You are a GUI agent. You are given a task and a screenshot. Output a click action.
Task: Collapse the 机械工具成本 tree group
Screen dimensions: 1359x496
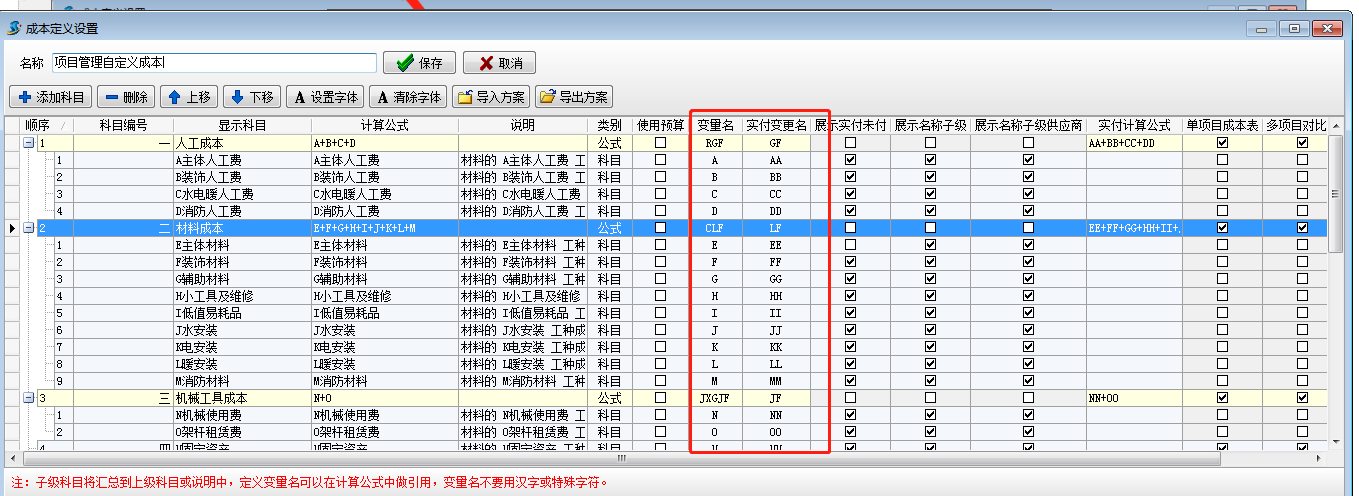click(29, 398)
